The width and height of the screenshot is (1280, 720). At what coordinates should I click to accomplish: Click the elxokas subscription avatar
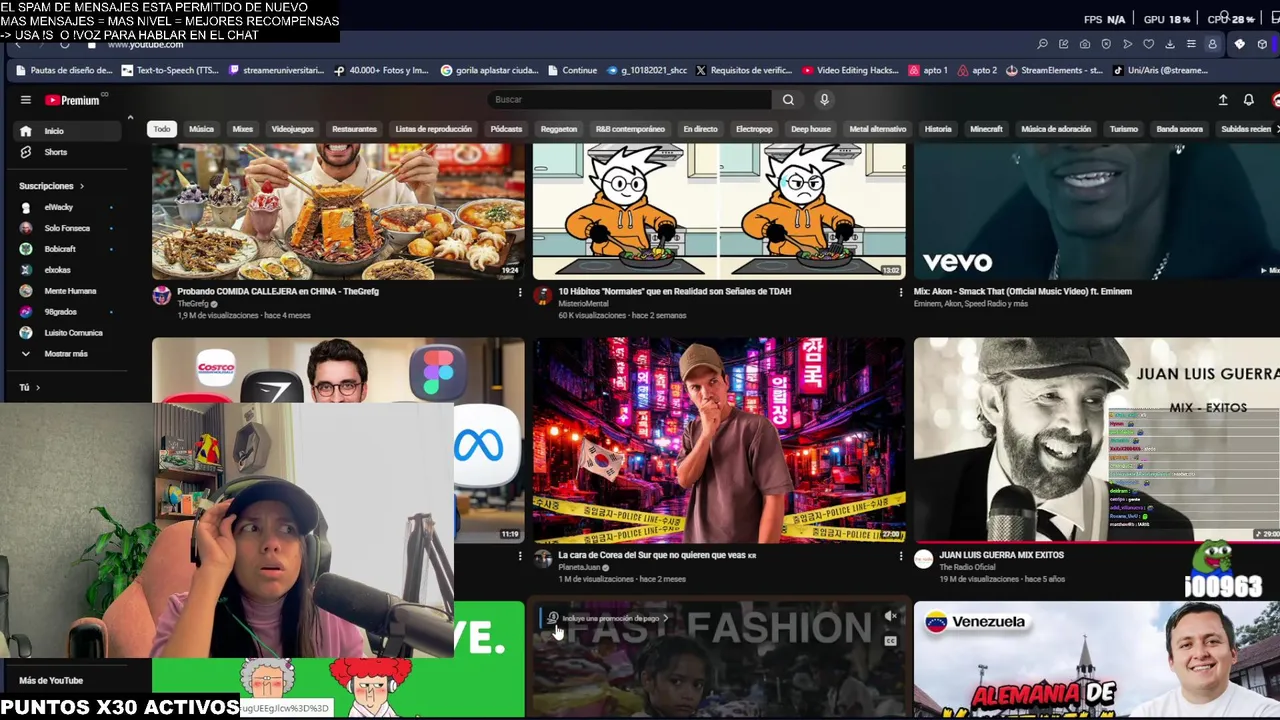click(26, 270)
